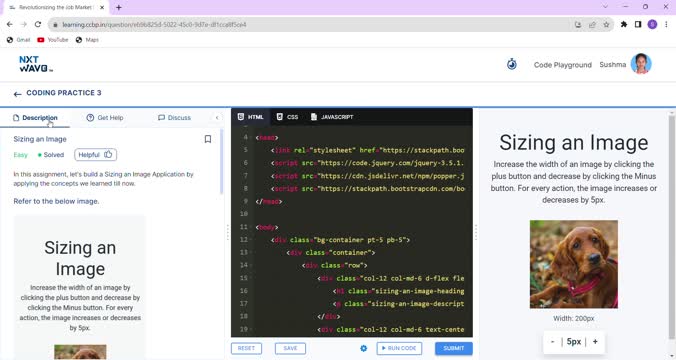Click the RUN CODE button
Image resolution: width=676 pixels, height=360 pixels.
[399, 348]
